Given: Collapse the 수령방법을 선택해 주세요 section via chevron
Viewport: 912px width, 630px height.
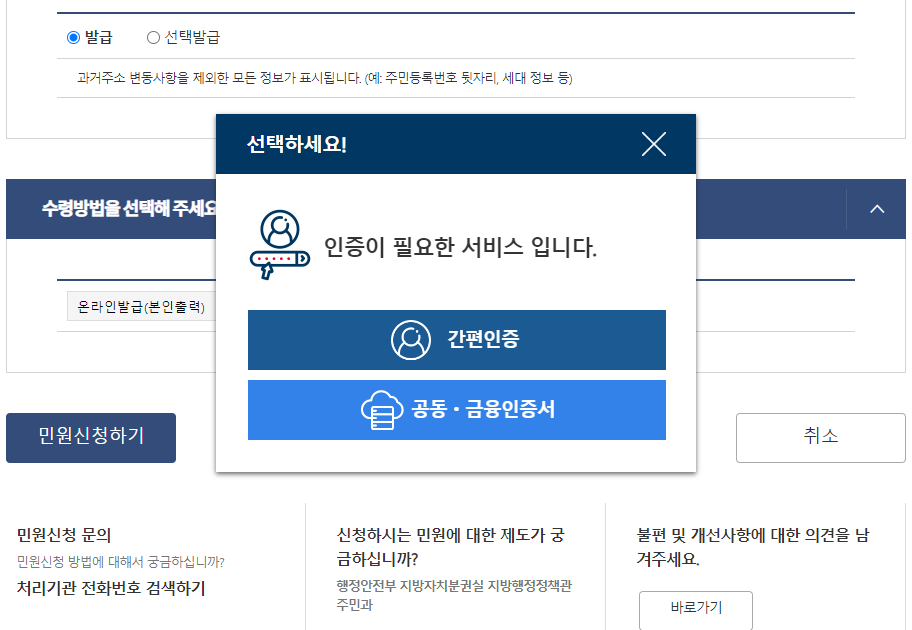Looking at the screenshot, I should 877,209.
